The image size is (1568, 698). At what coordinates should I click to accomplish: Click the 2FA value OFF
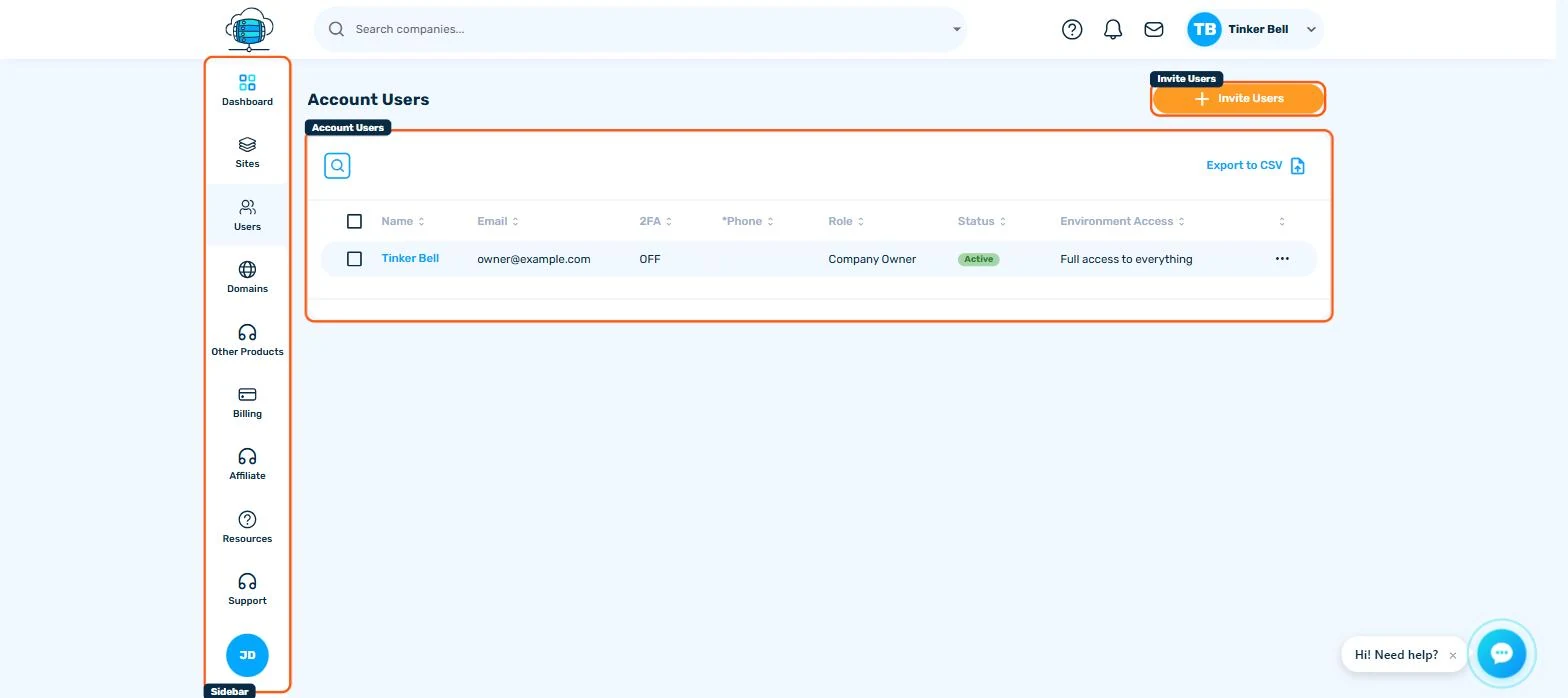(x=650, y=259)
